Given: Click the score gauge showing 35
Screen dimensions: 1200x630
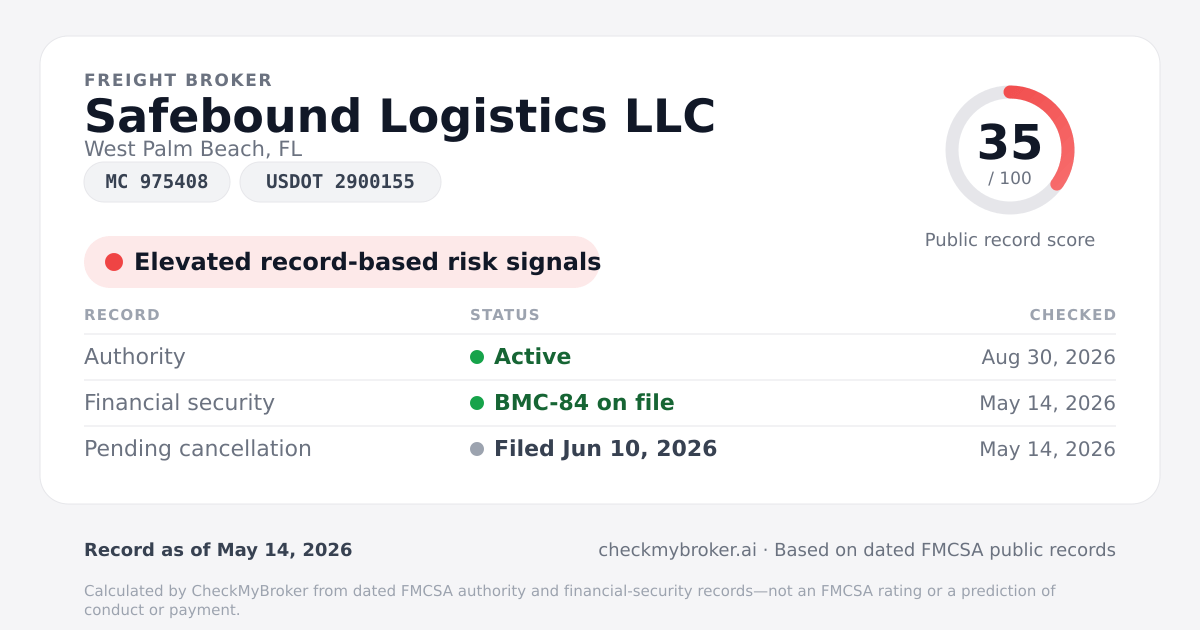Looking at the screenshot, I should (1010, 150).
